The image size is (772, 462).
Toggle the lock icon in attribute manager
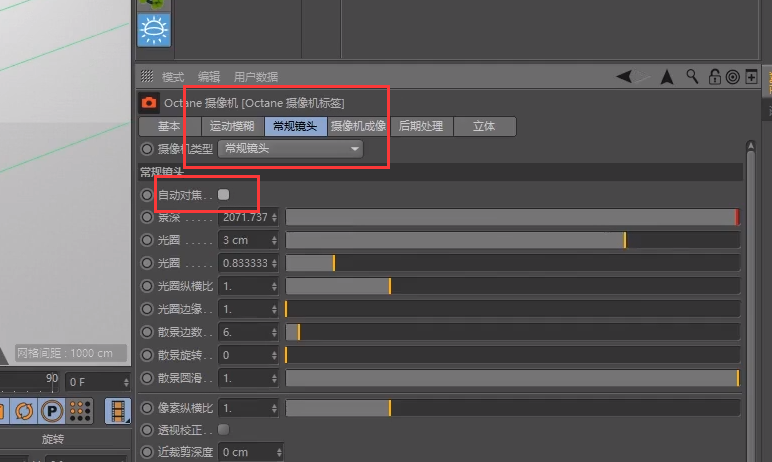pyautogui.click(x=714, y=76)
